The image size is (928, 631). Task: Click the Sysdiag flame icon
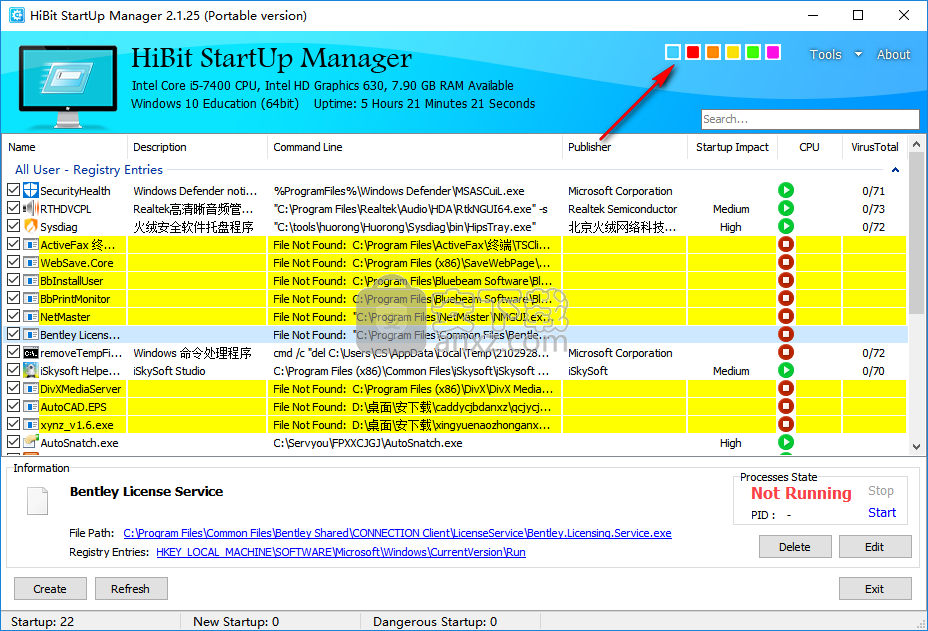31,226
